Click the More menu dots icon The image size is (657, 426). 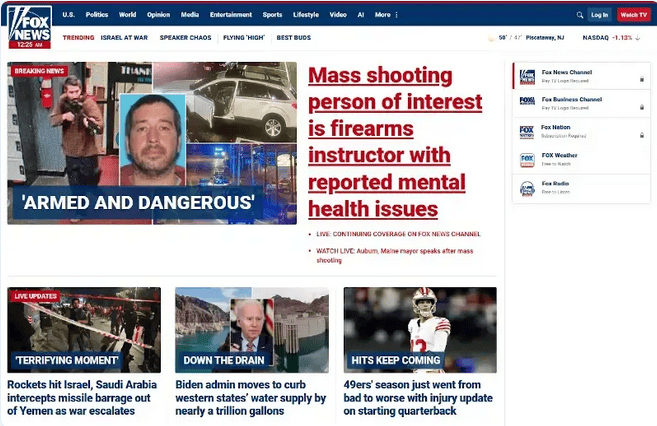[396, 15]
